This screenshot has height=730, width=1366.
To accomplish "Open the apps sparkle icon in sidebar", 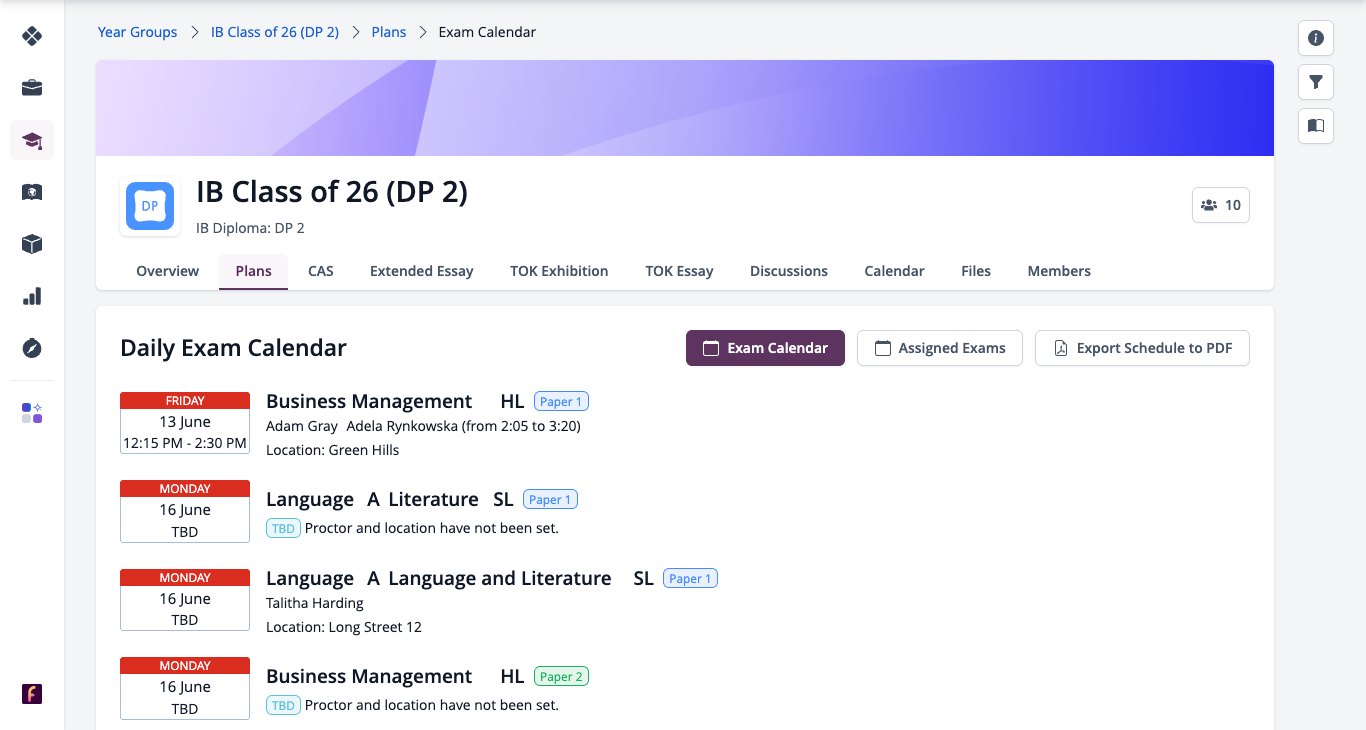I will click(32, 413).
